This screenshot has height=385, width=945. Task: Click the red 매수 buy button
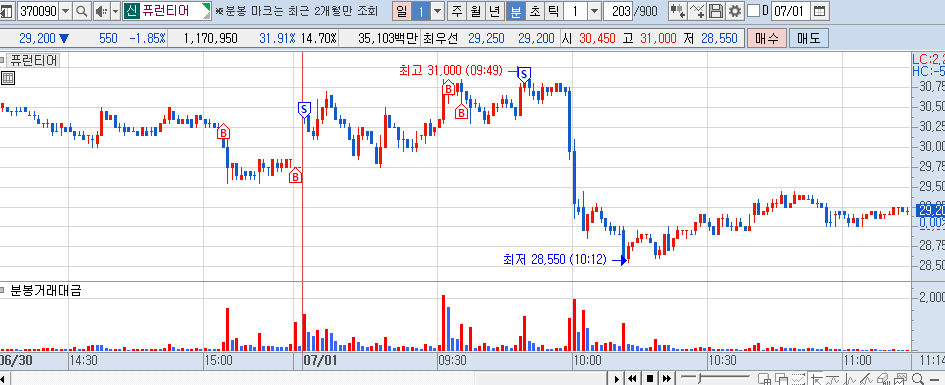click(767, 38)
